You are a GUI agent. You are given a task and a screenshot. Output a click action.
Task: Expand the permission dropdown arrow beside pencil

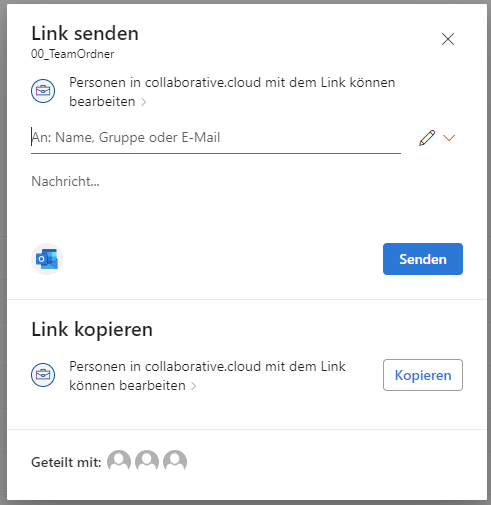point(449,138)
